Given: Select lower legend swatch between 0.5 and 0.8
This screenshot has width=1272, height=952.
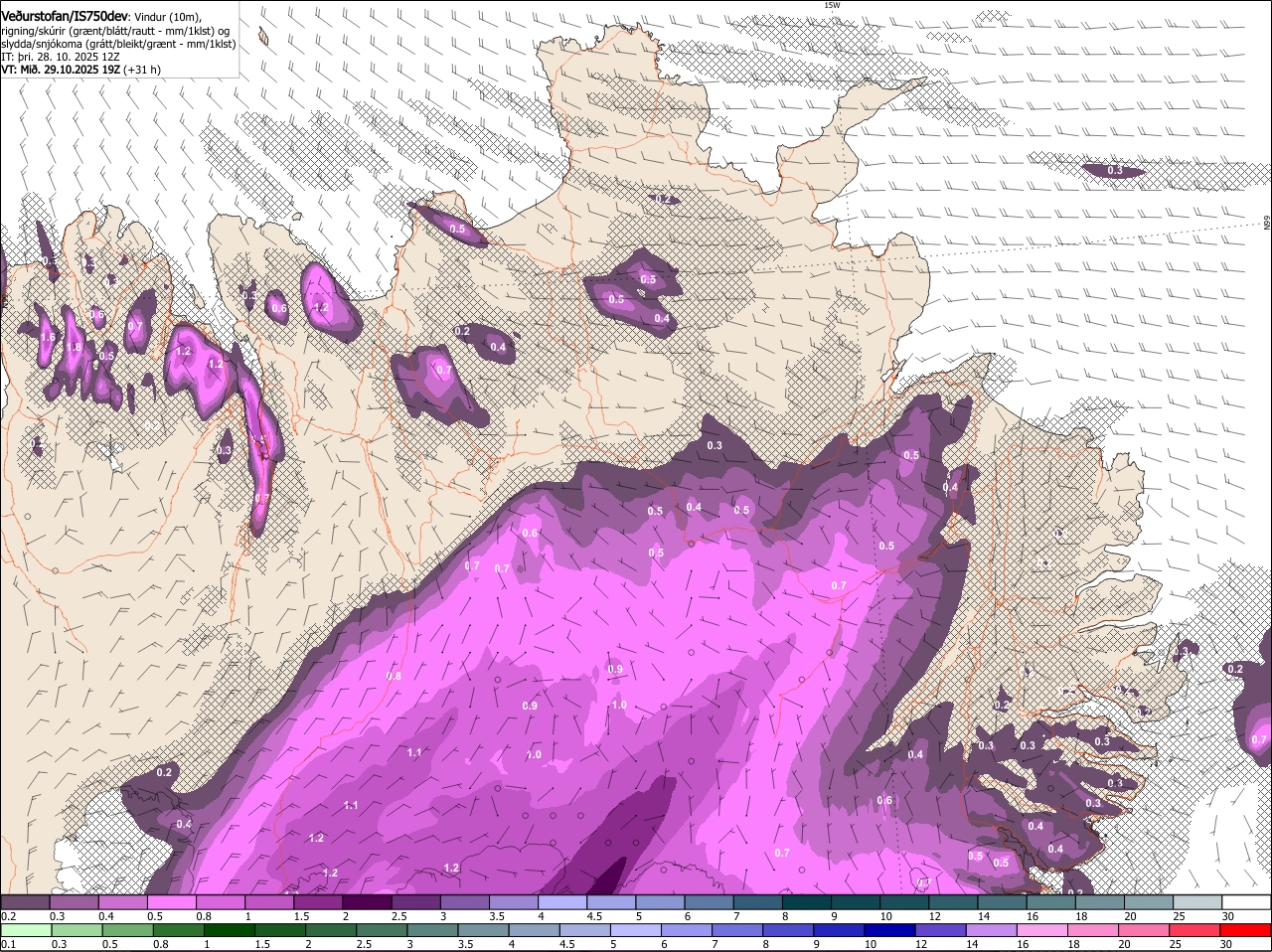Looking at the screenshot, I should (127, 930).
